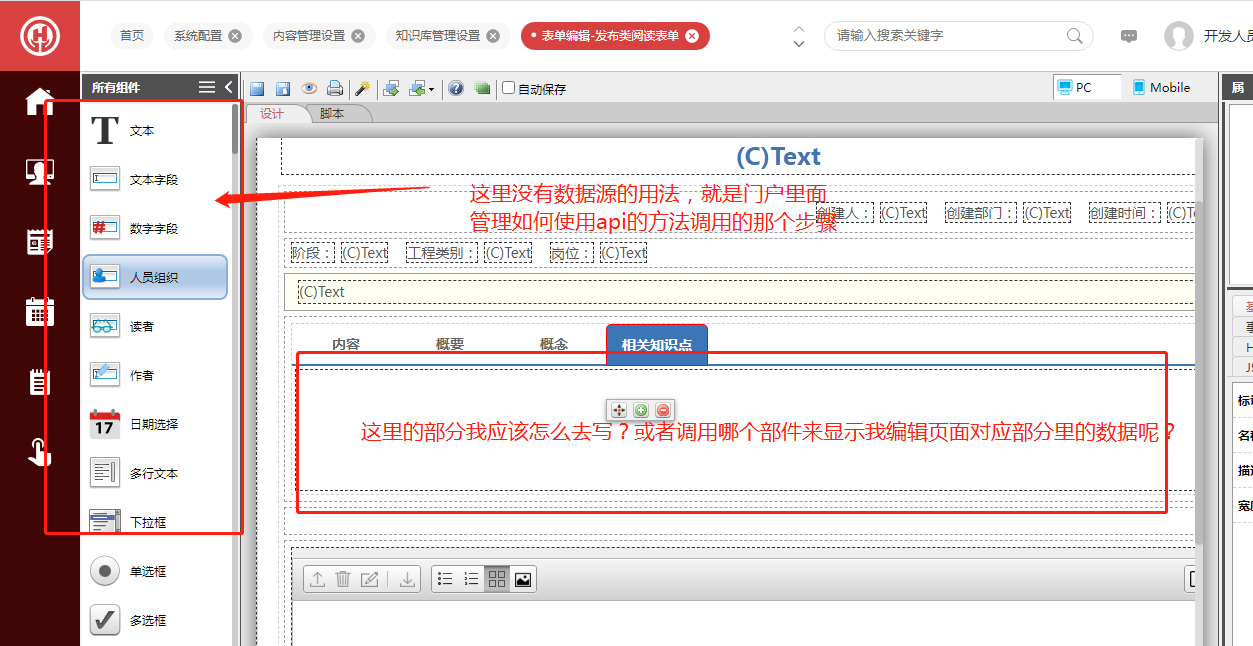Select the 下拉框 component

click(155, 522)
